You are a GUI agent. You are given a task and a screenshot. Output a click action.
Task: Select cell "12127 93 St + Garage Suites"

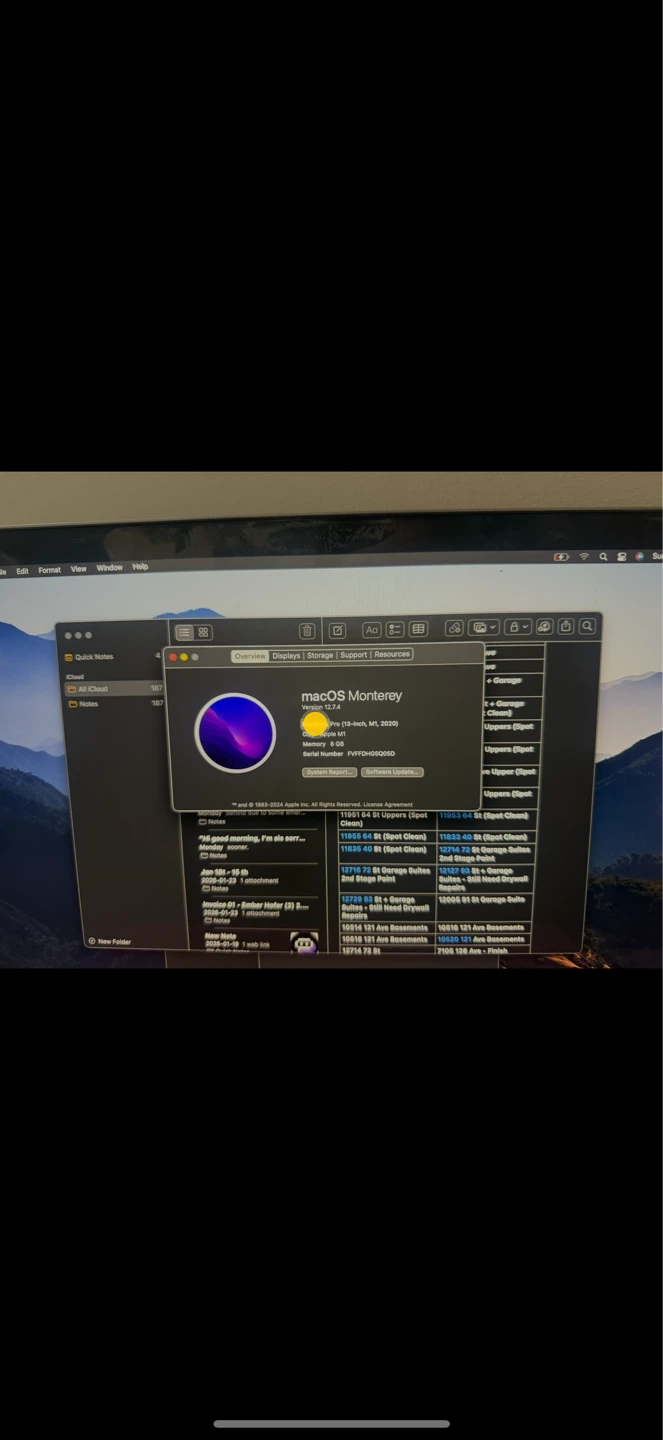(485, 878)
